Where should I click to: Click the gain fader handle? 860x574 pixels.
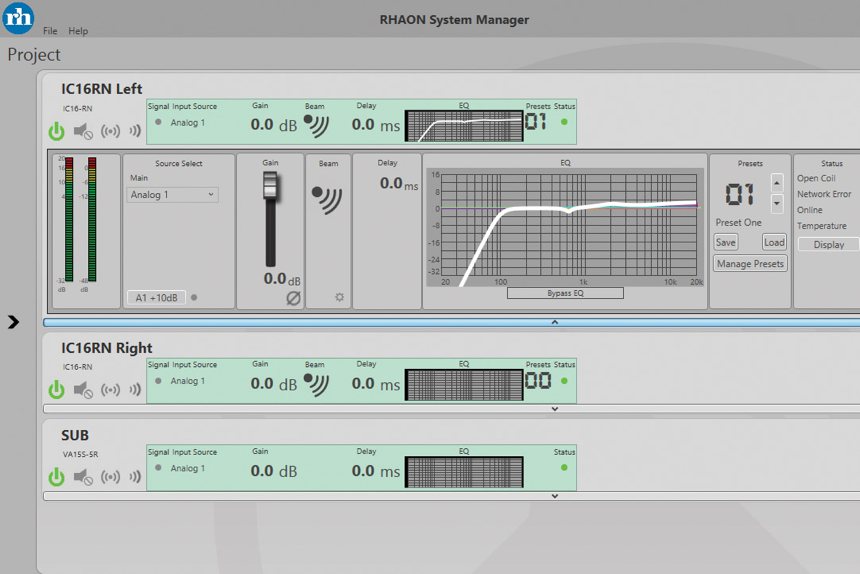click(270, 185)
